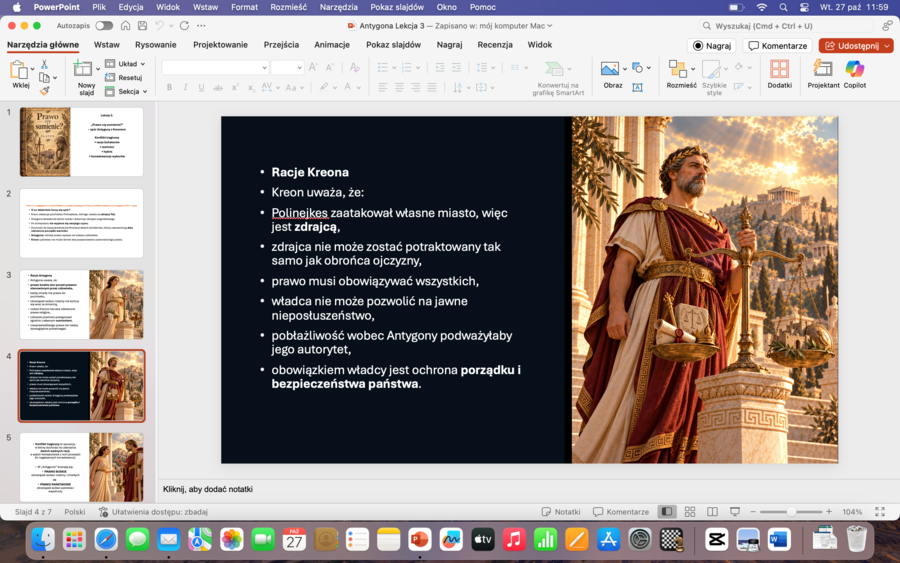Toggle Komentarze pane in status bar

pyautogui.click(x=621, y=511)
